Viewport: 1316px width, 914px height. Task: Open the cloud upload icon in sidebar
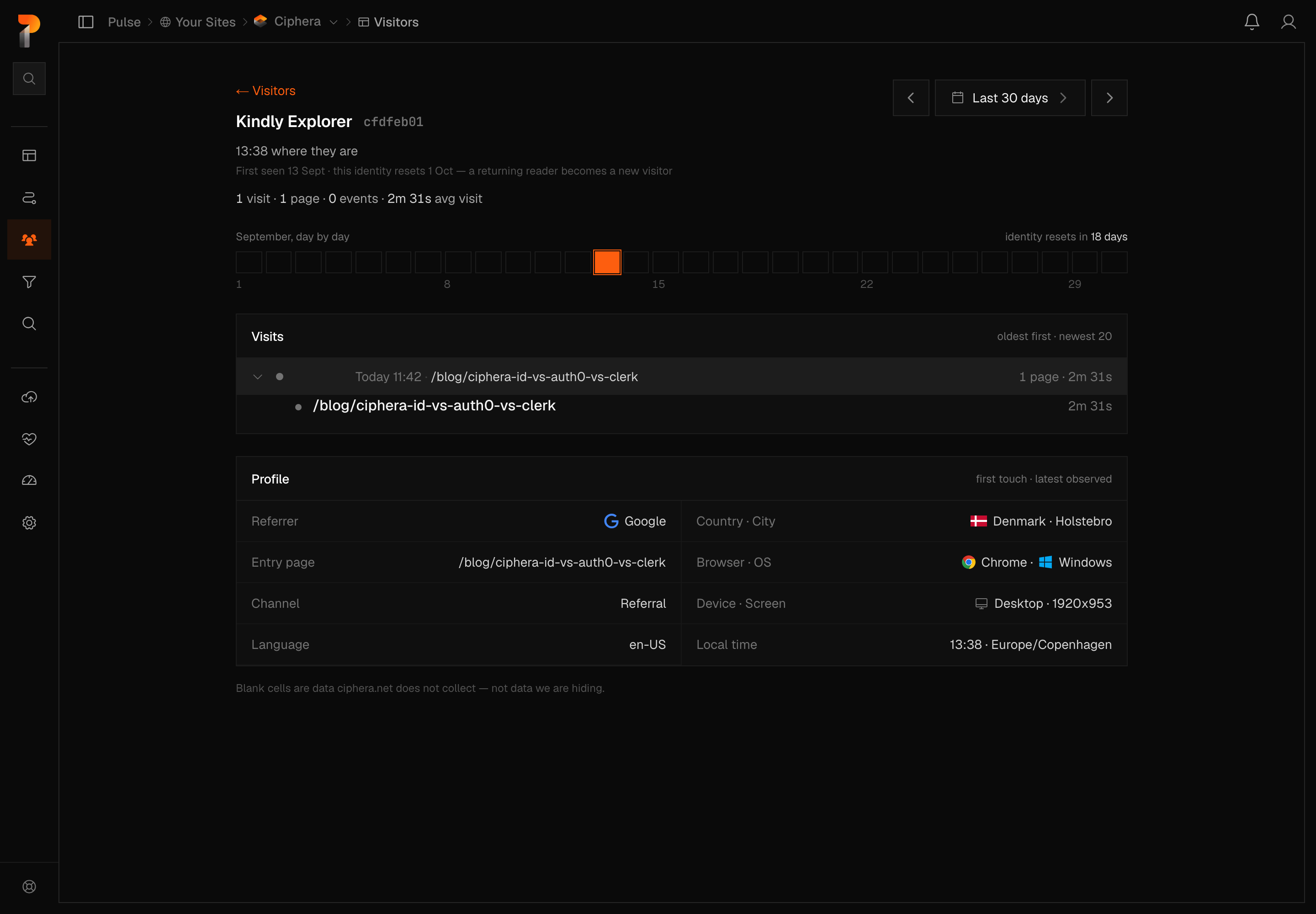29,397
